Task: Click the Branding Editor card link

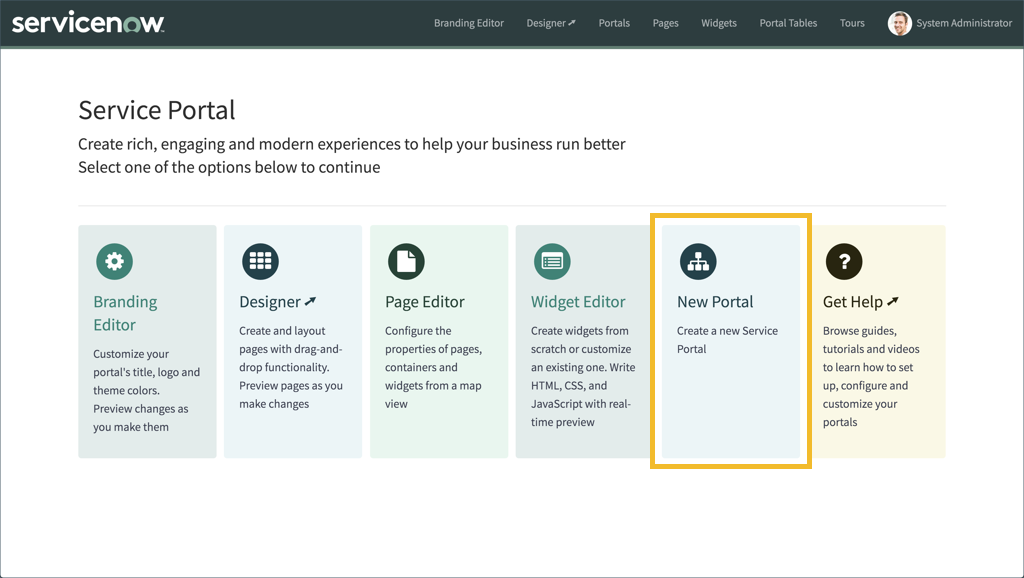Action: 125,312
